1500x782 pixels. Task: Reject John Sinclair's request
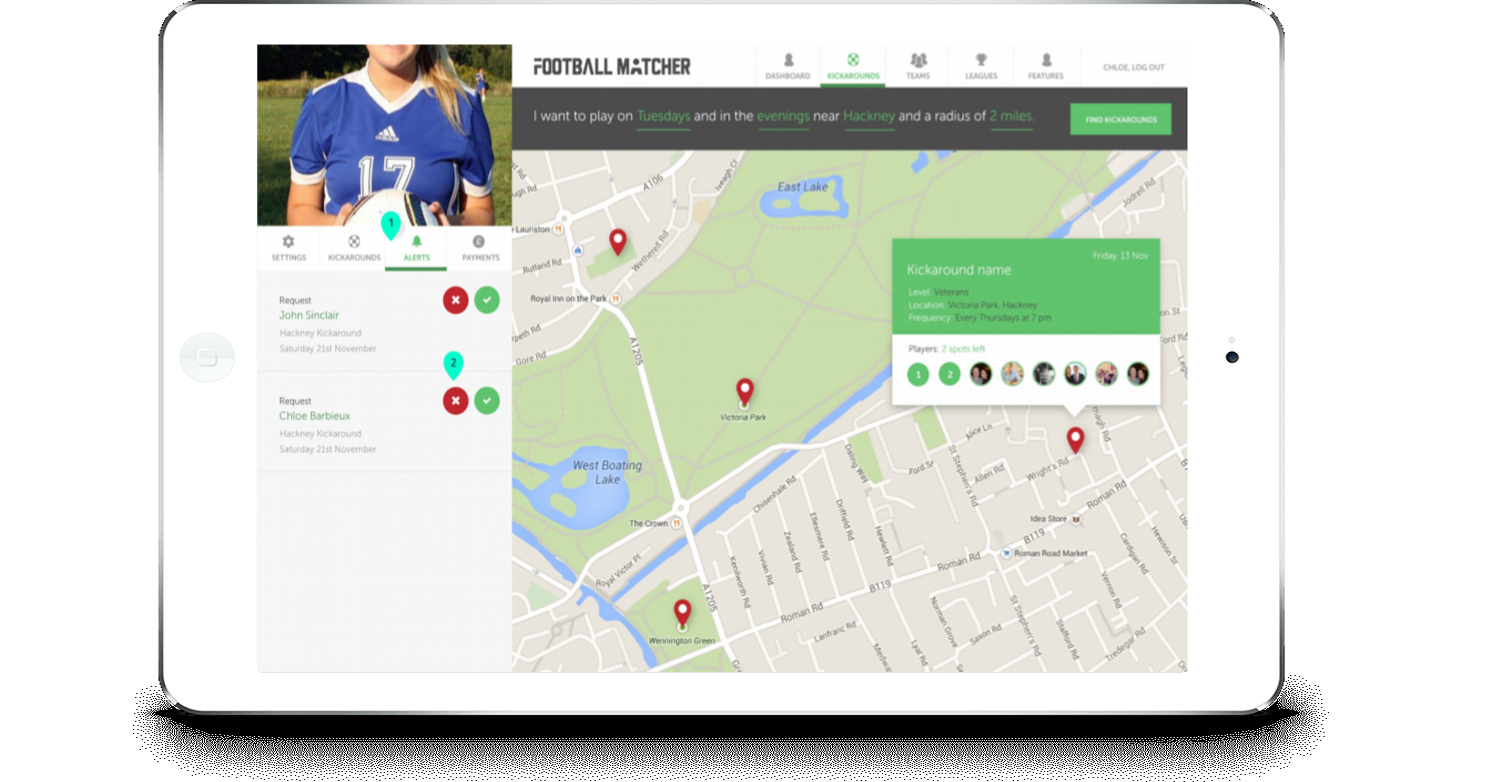(x=456, y=300)
